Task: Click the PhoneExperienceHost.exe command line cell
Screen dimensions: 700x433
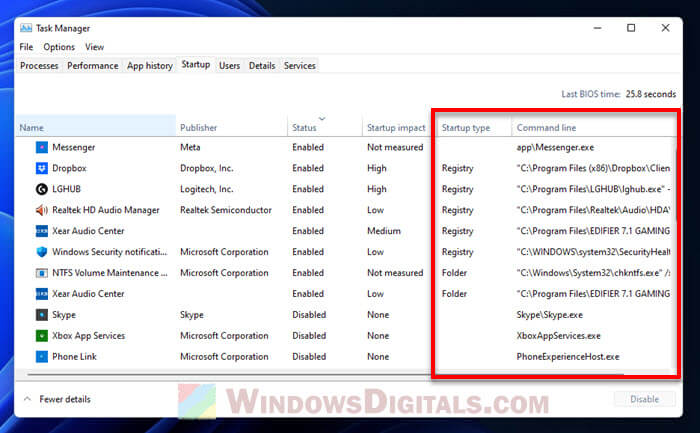Action: [568, 357]
